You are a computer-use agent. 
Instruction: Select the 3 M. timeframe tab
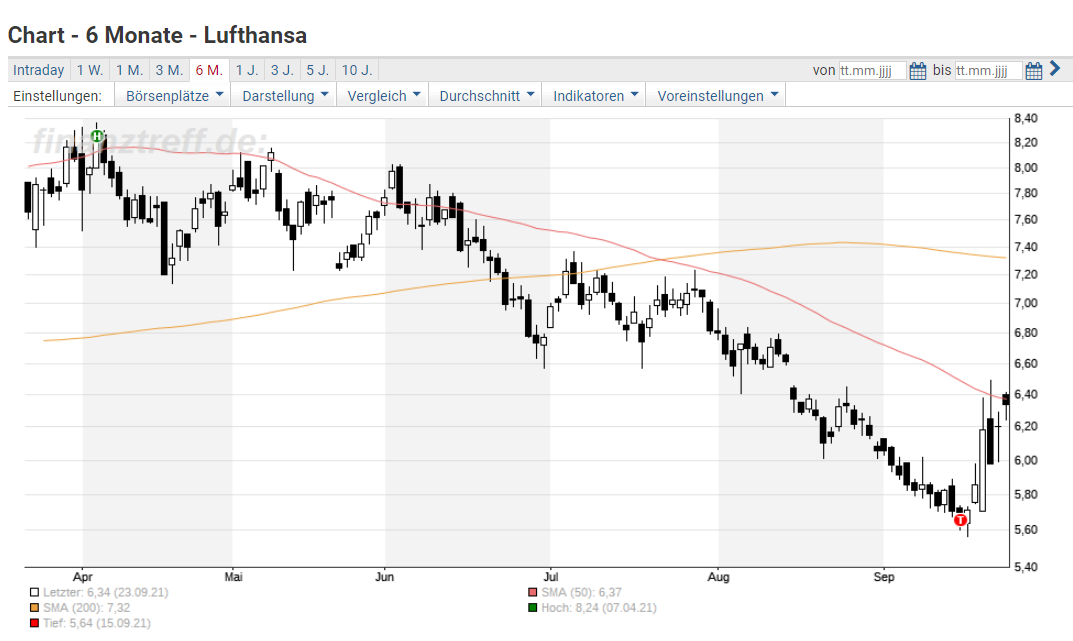coord(169,70)
